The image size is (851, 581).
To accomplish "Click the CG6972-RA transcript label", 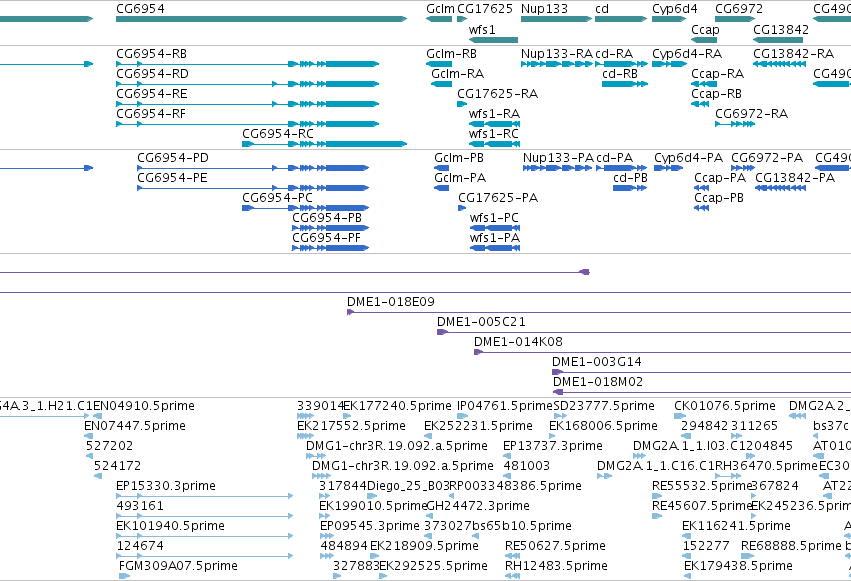I will 752,114.
